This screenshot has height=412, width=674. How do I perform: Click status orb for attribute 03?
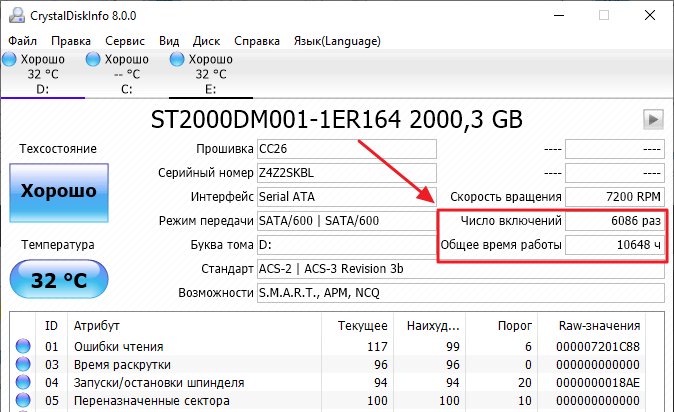[x=23, y=365]
